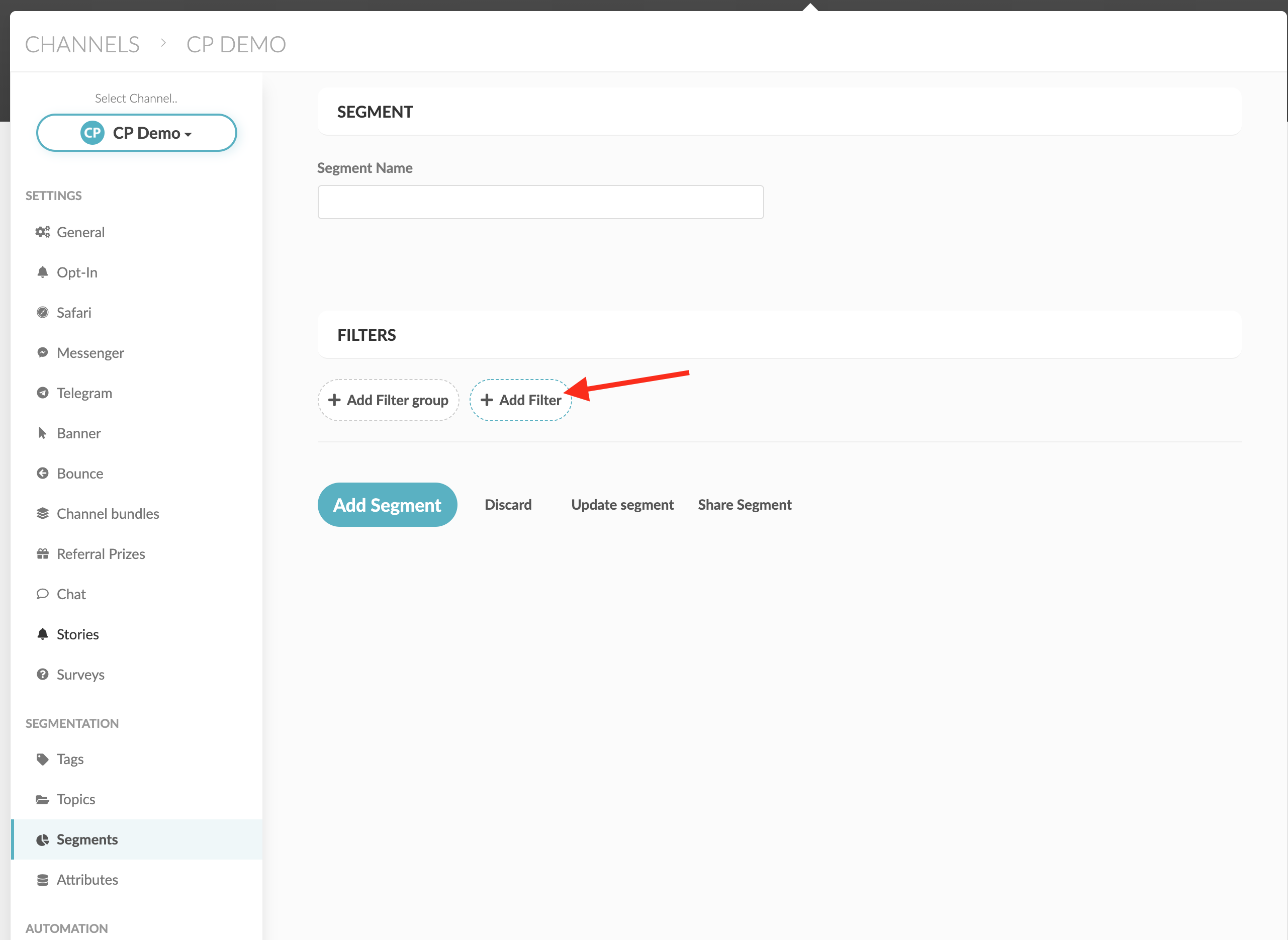Viewport: 1288px width, 940px height.
Task: Go to the Topics section
Action: [x=76, y=799]
